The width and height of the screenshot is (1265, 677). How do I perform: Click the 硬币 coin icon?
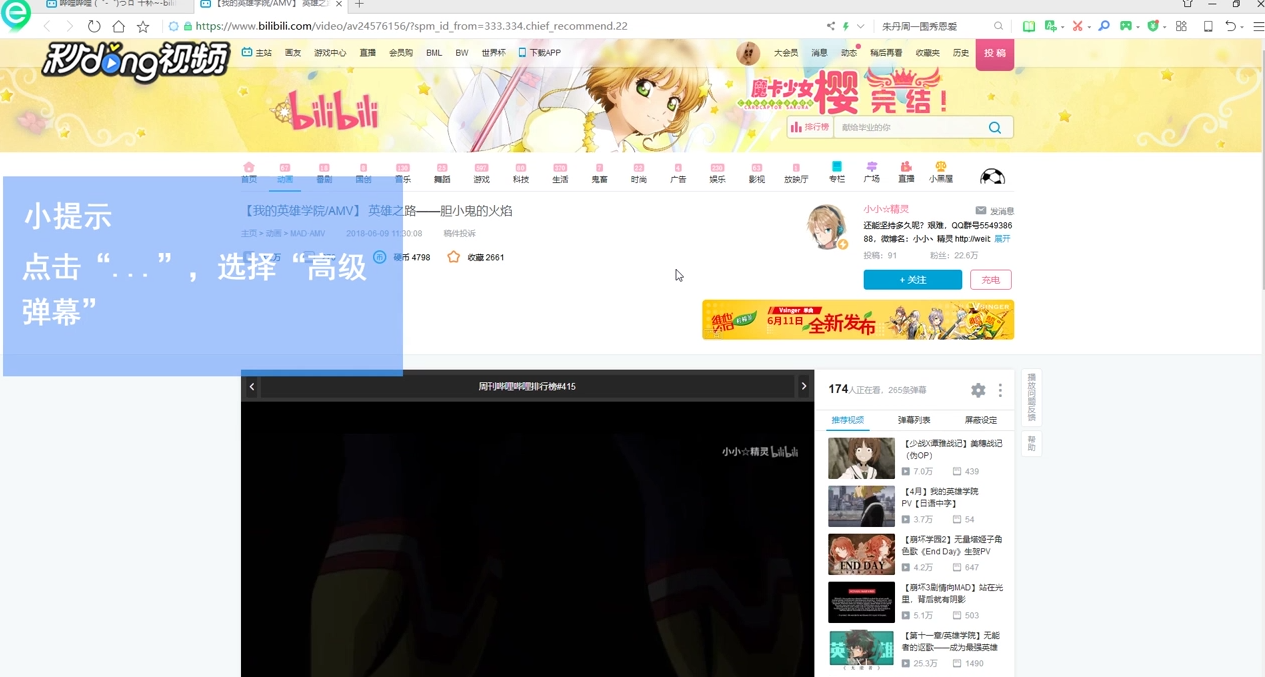pyautogui.click(x=379, y=257)
